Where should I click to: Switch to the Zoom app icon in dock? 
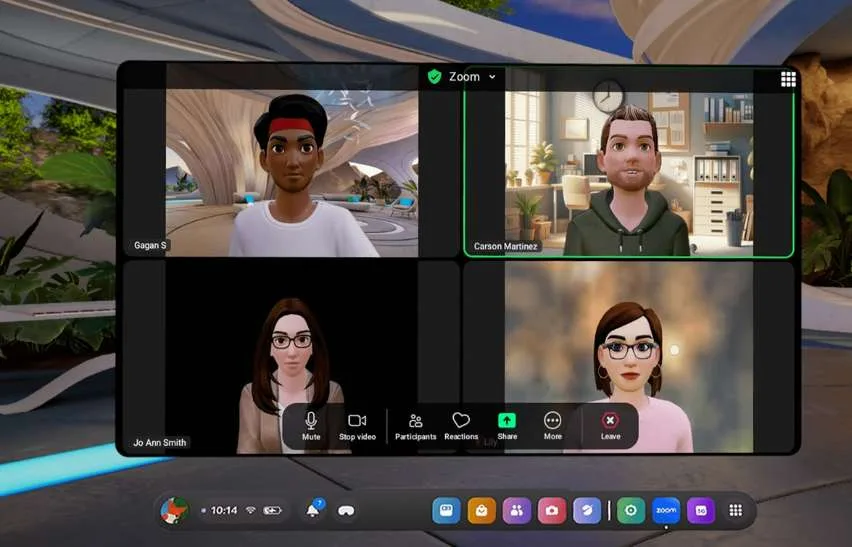[x=666, y=511]
